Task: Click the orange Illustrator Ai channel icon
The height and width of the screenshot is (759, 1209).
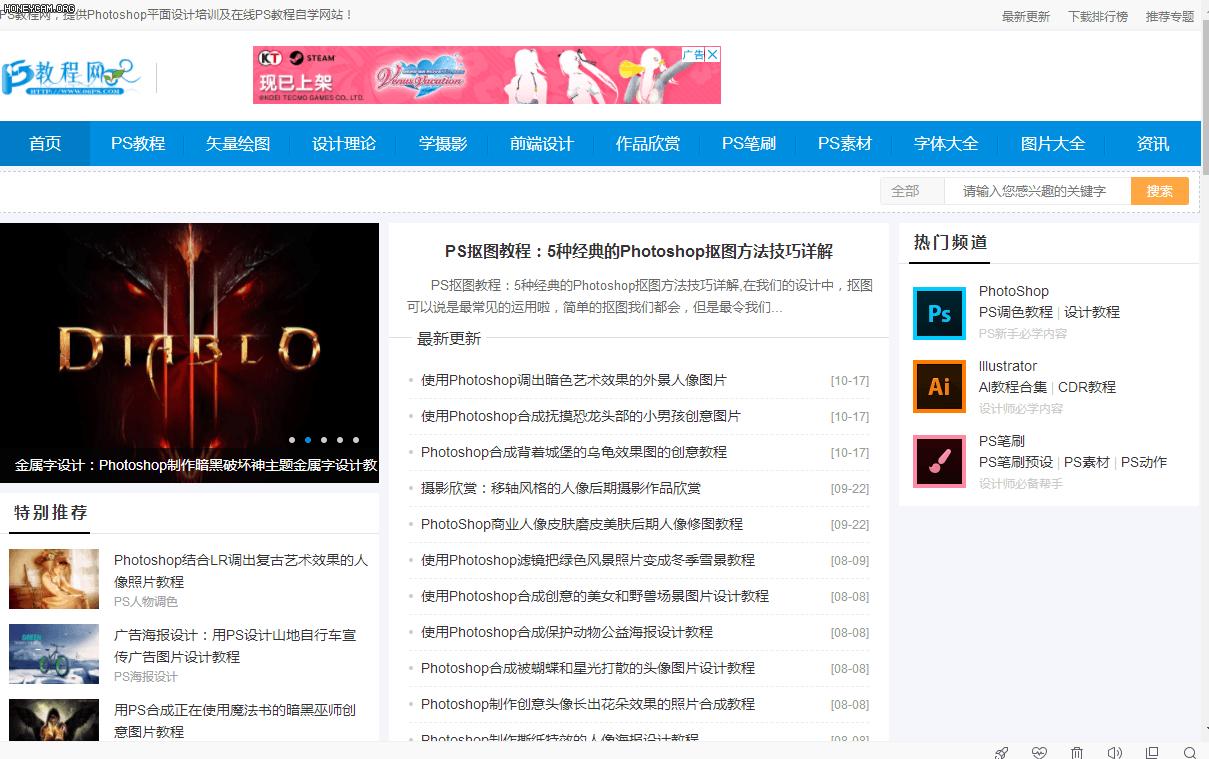Action: [938, 387]
